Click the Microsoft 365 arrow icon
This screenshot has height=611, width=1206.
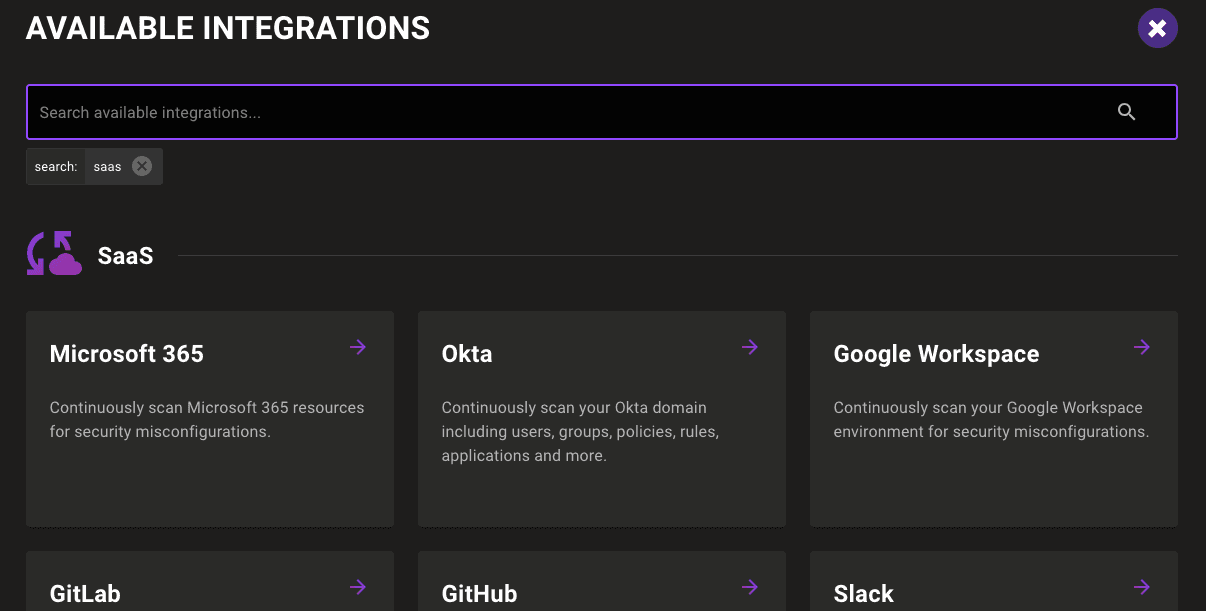point(357,347)
